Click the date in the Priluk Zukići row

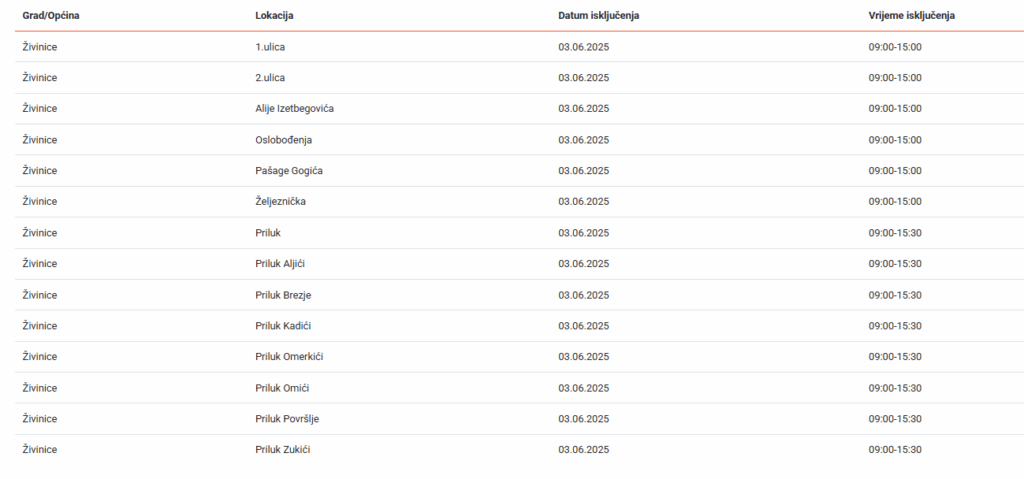[583, 450]
